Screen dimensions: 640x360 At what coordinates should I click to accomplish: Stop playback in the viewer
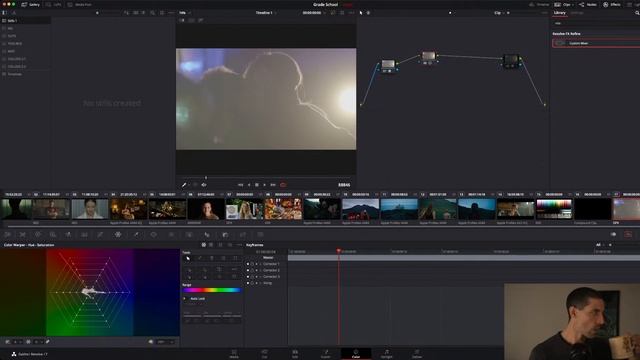tap(257, 185)
